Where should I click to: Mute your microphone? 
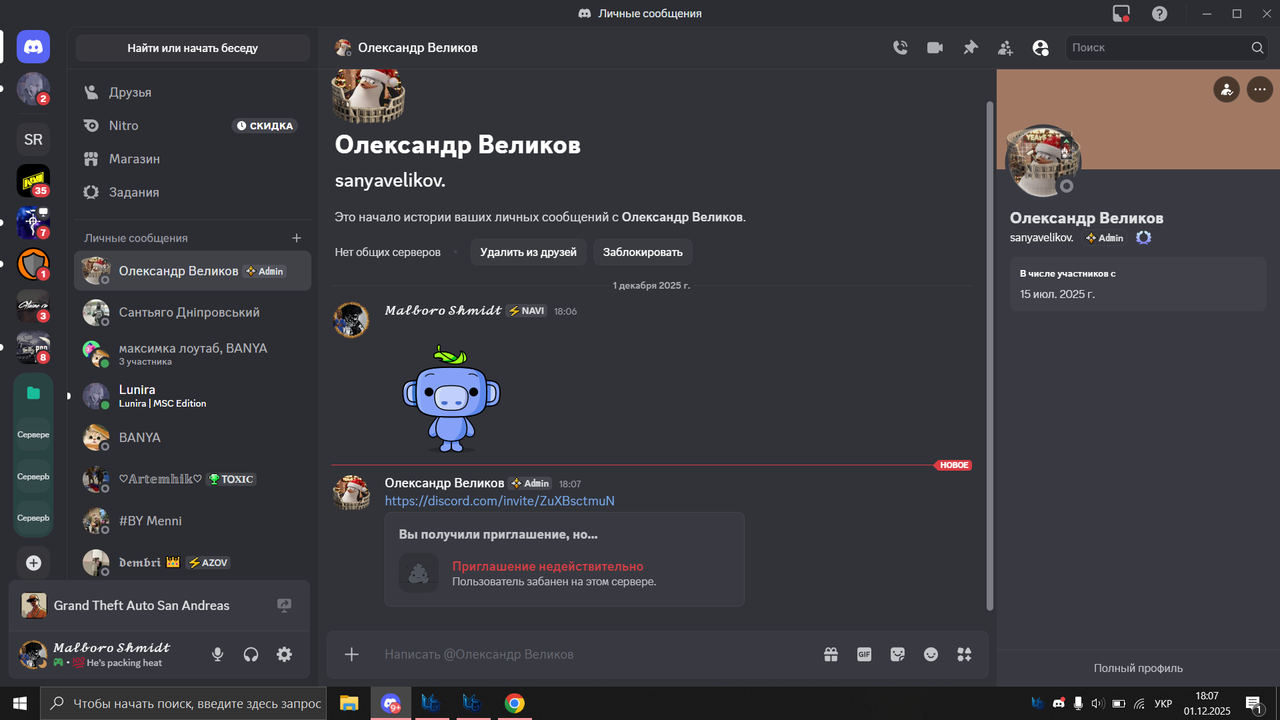point(217,654)
